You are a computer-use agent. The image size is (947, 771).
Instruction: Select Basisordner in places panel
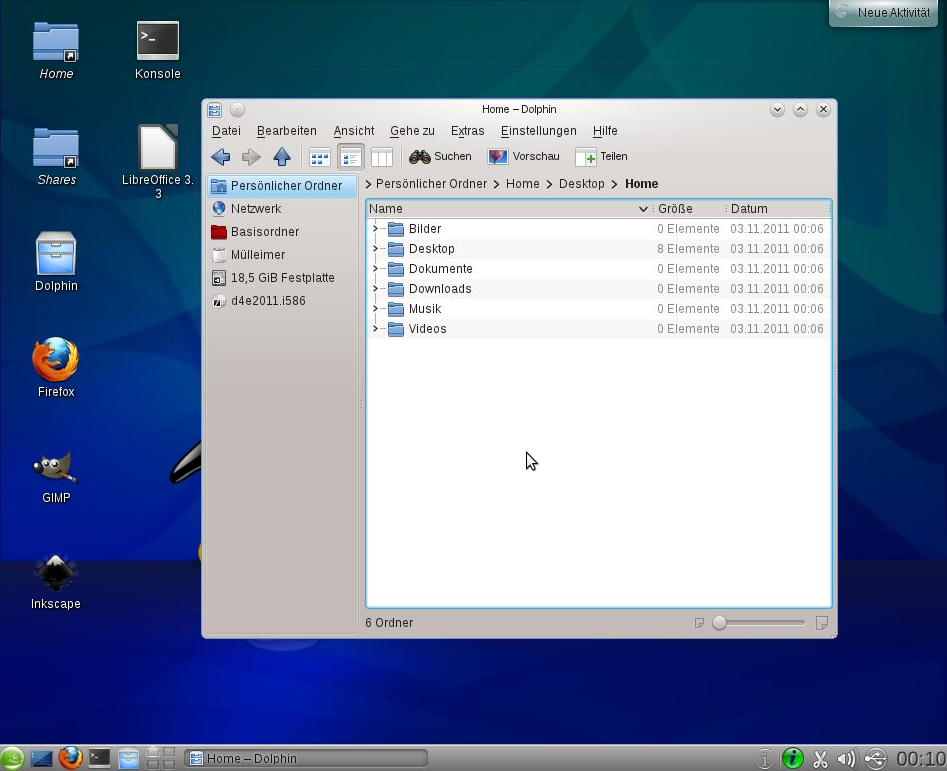point(282,232)
